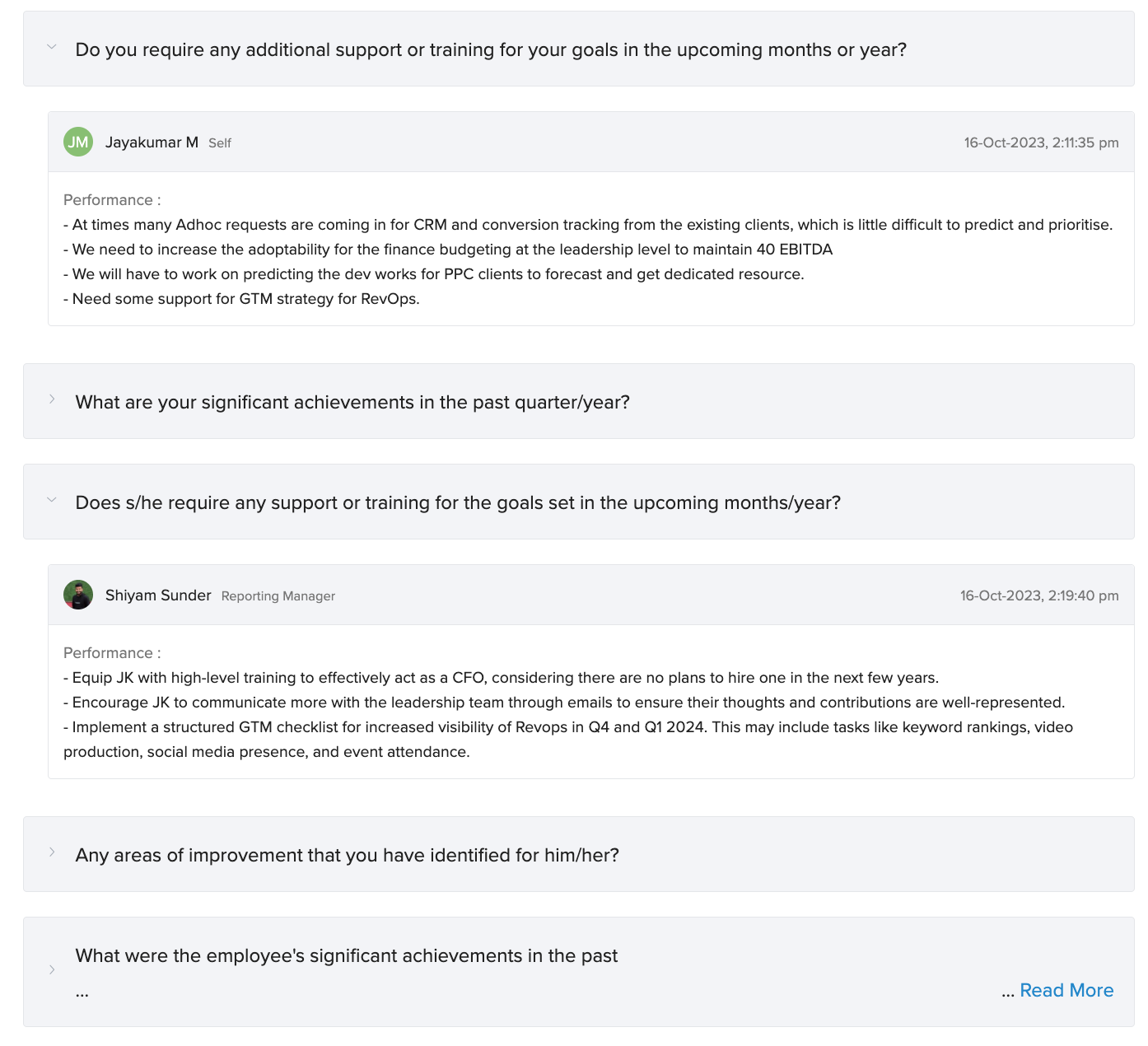Collapse the additional support or training question chevron

coord(52,47)
